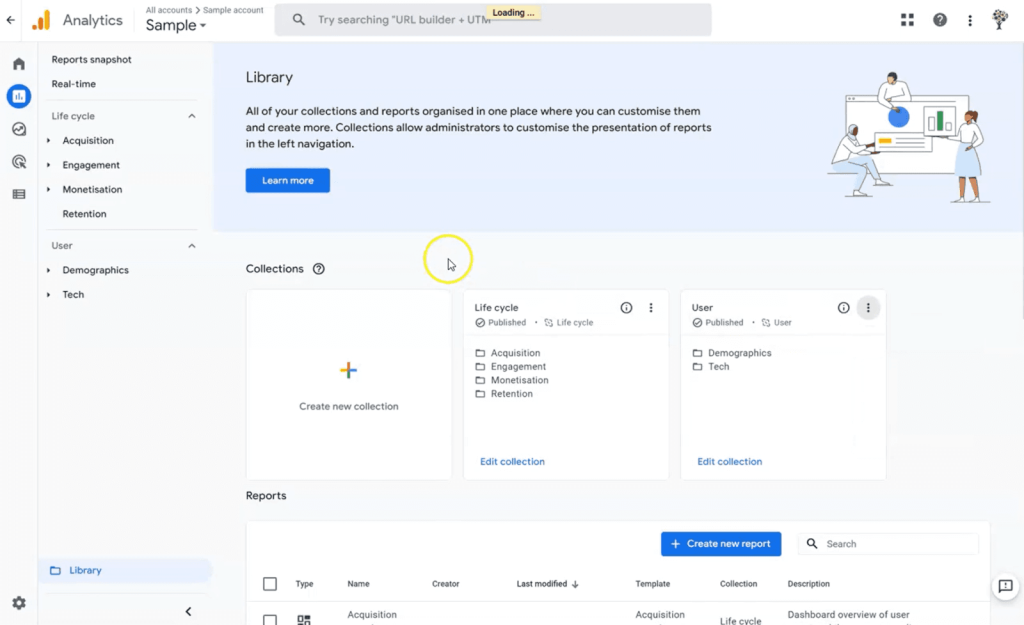Edit the Life cycle collection
This screenshot has height=625, width=1024.
tap(512, 462)
